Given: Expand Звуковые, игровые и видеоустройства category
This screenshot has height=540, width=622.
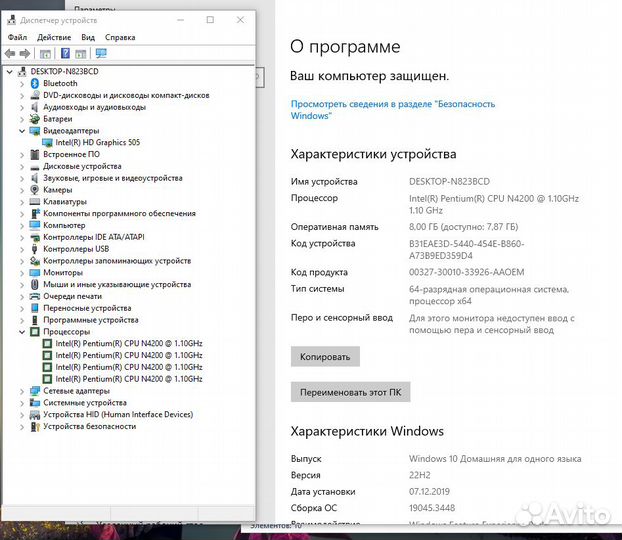Looking at the screenshot, I should coord(22,179).
